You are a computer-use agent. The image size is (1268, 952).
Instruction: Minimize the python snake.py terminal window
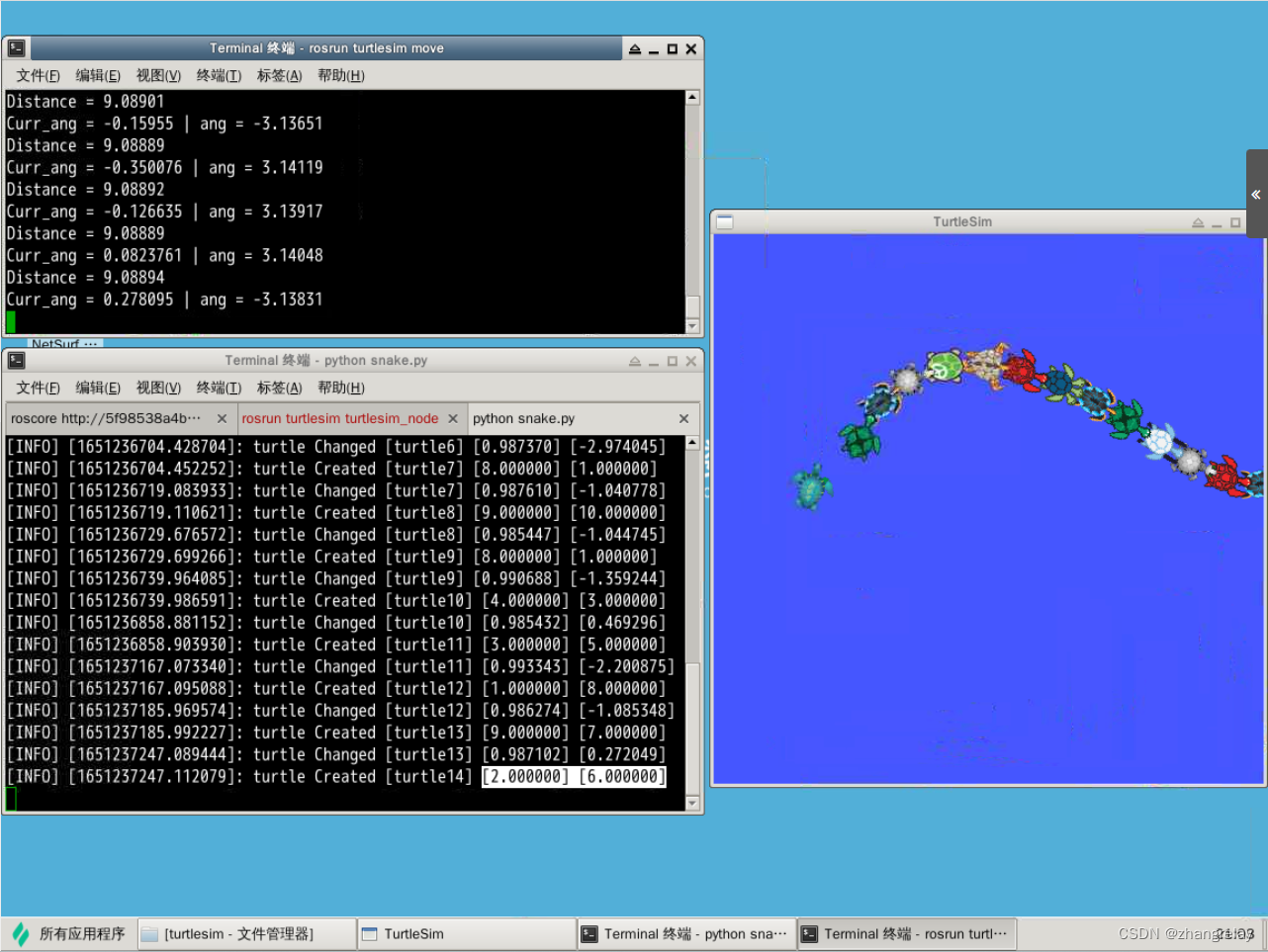click(654, 361)
